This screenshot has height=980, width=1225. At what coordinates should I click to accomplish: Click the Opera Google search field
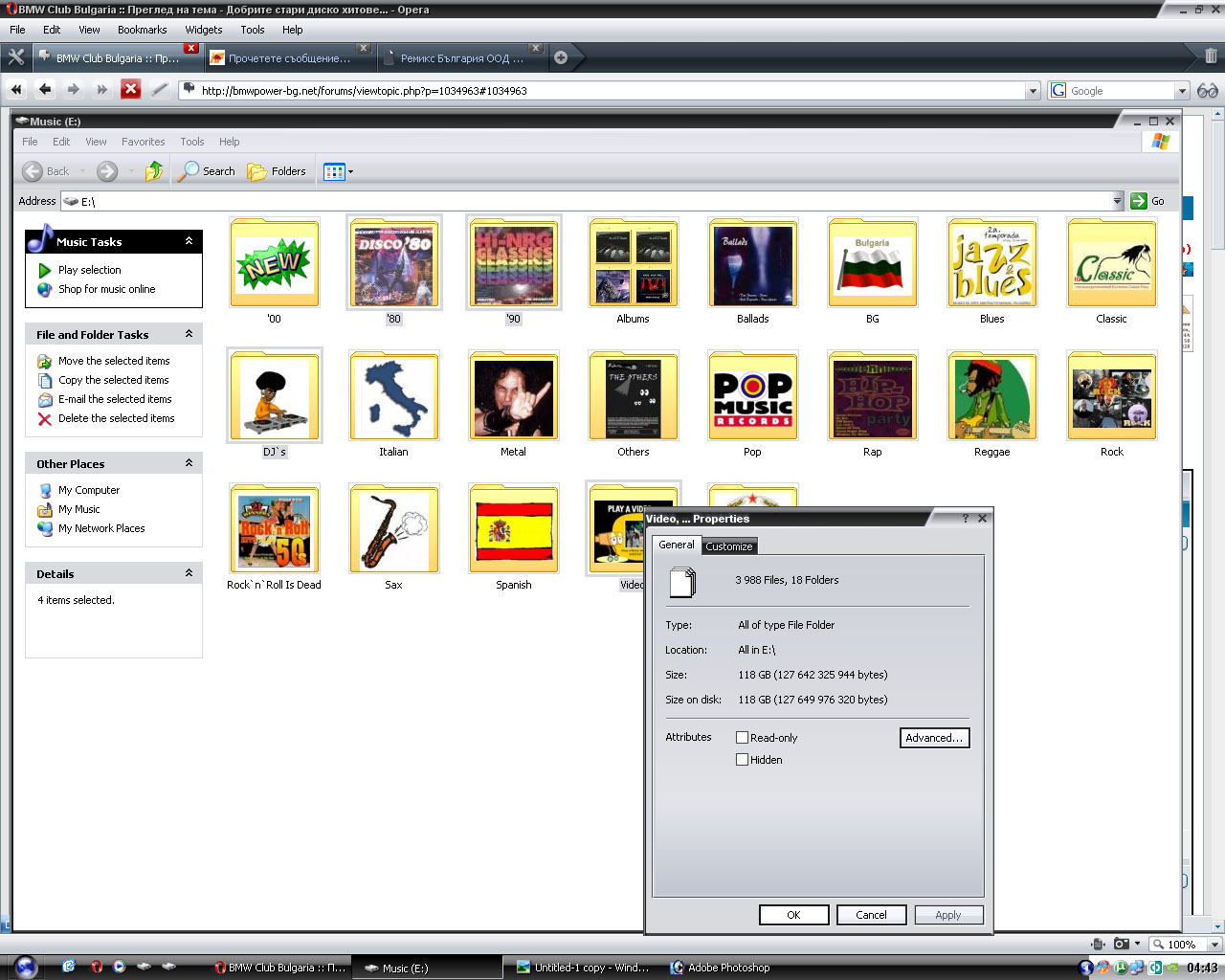(x=1119, y=91)
